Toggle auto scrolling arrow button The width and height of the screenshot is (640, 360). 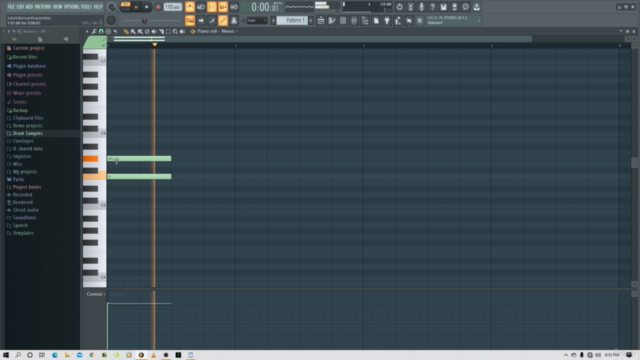pyautogui.click(x=201, y=20)
